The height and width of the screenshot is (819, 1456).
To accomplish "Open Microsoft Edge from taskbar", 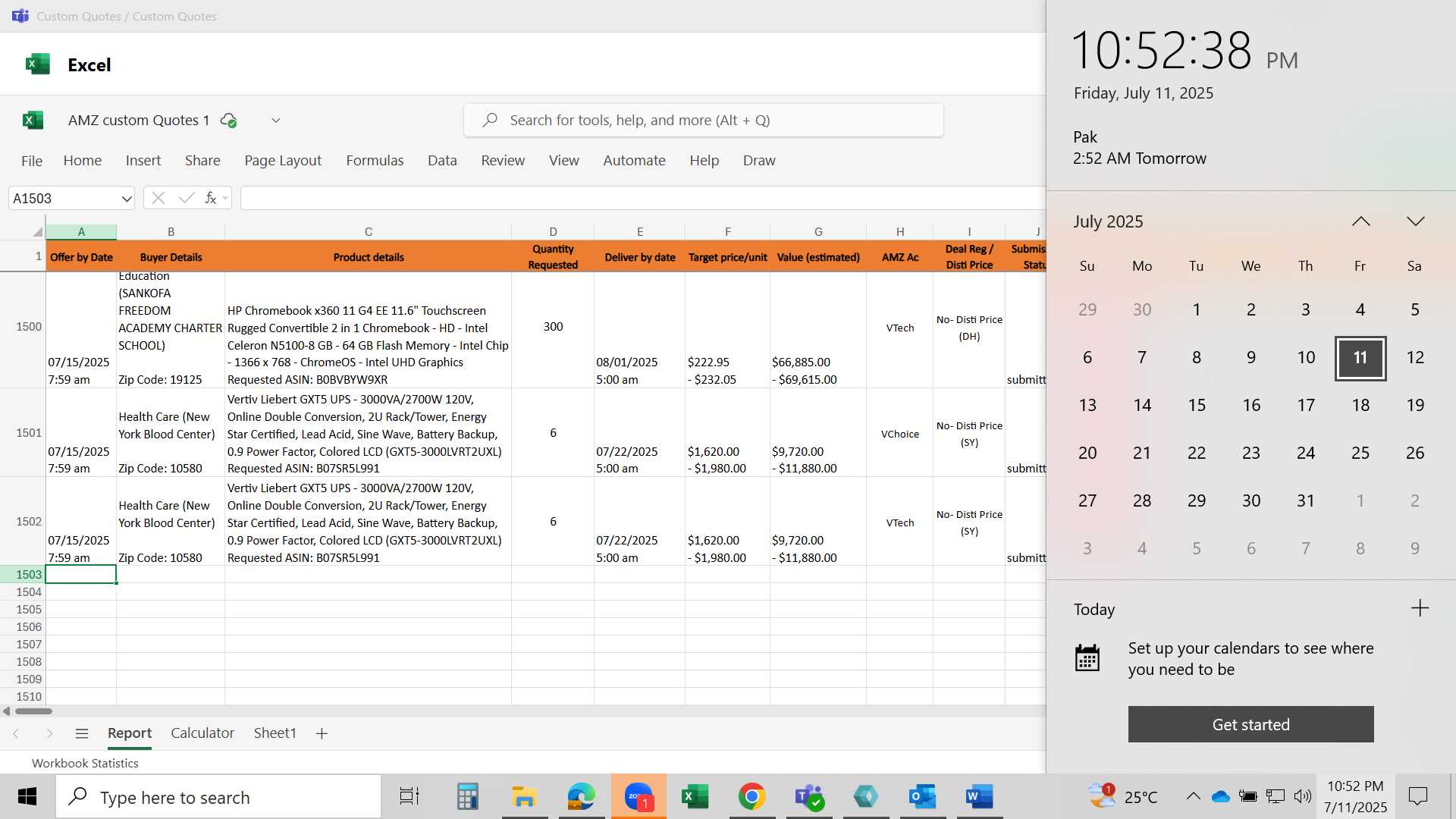I will pos(582,796).
